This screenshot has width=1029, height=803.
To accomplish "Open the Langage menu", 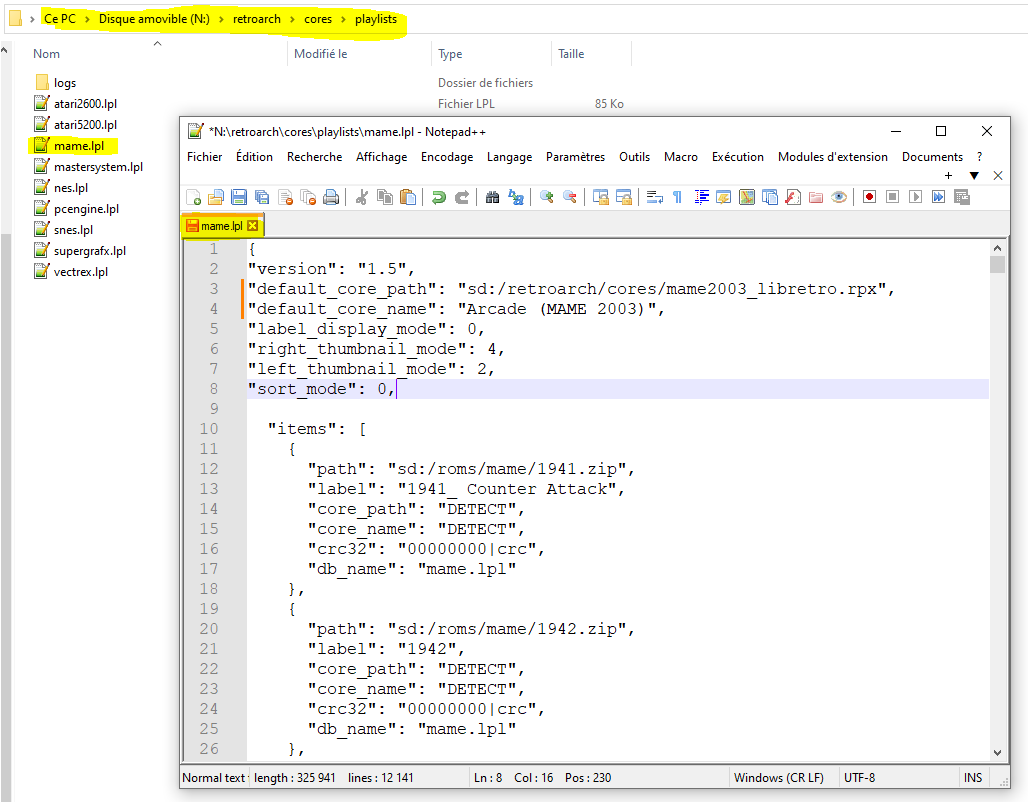I will coord(509,157).
